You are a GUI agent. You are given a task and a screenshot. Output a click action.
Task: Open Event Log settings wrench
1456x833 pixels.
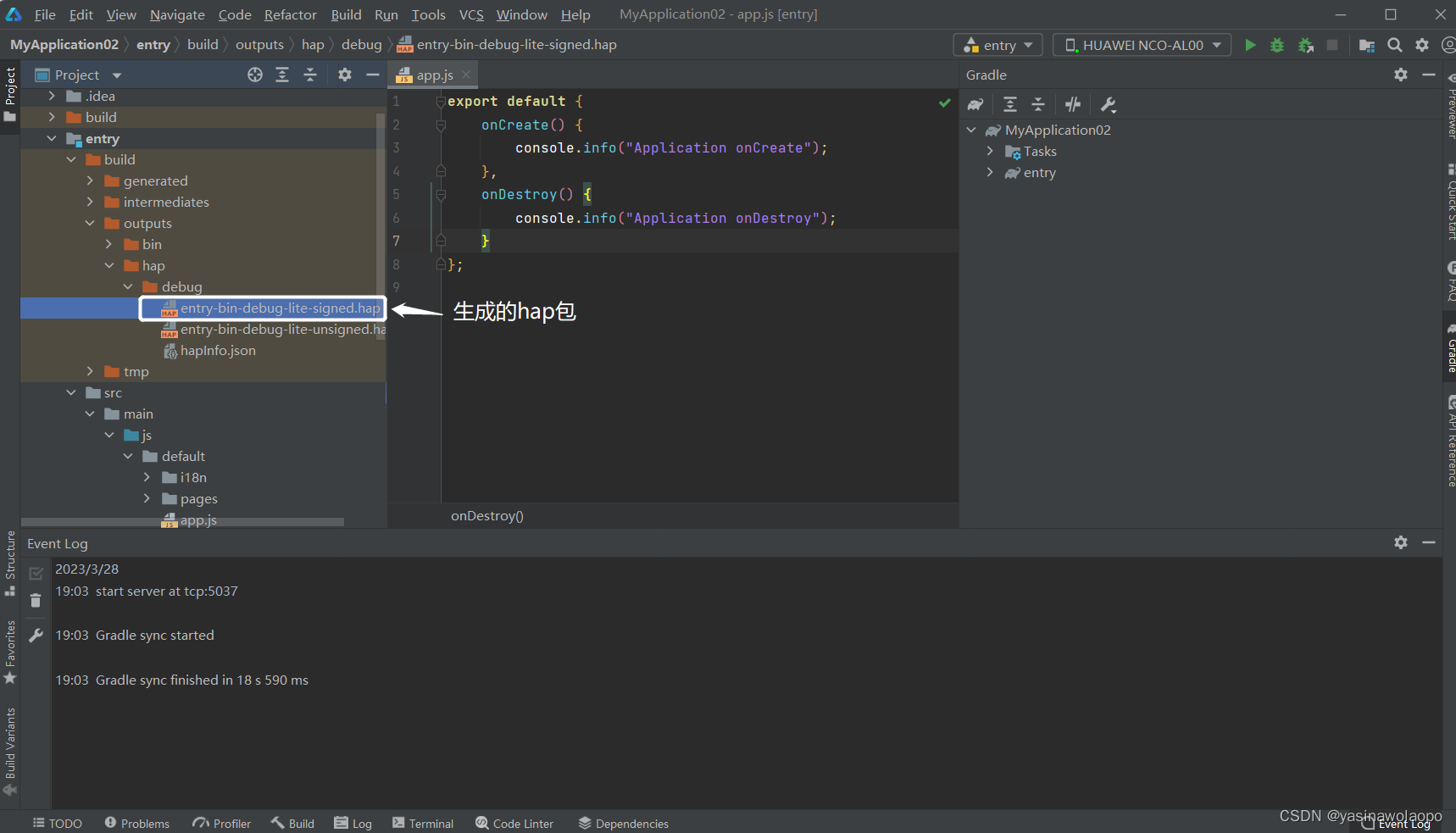pos(36,635)
